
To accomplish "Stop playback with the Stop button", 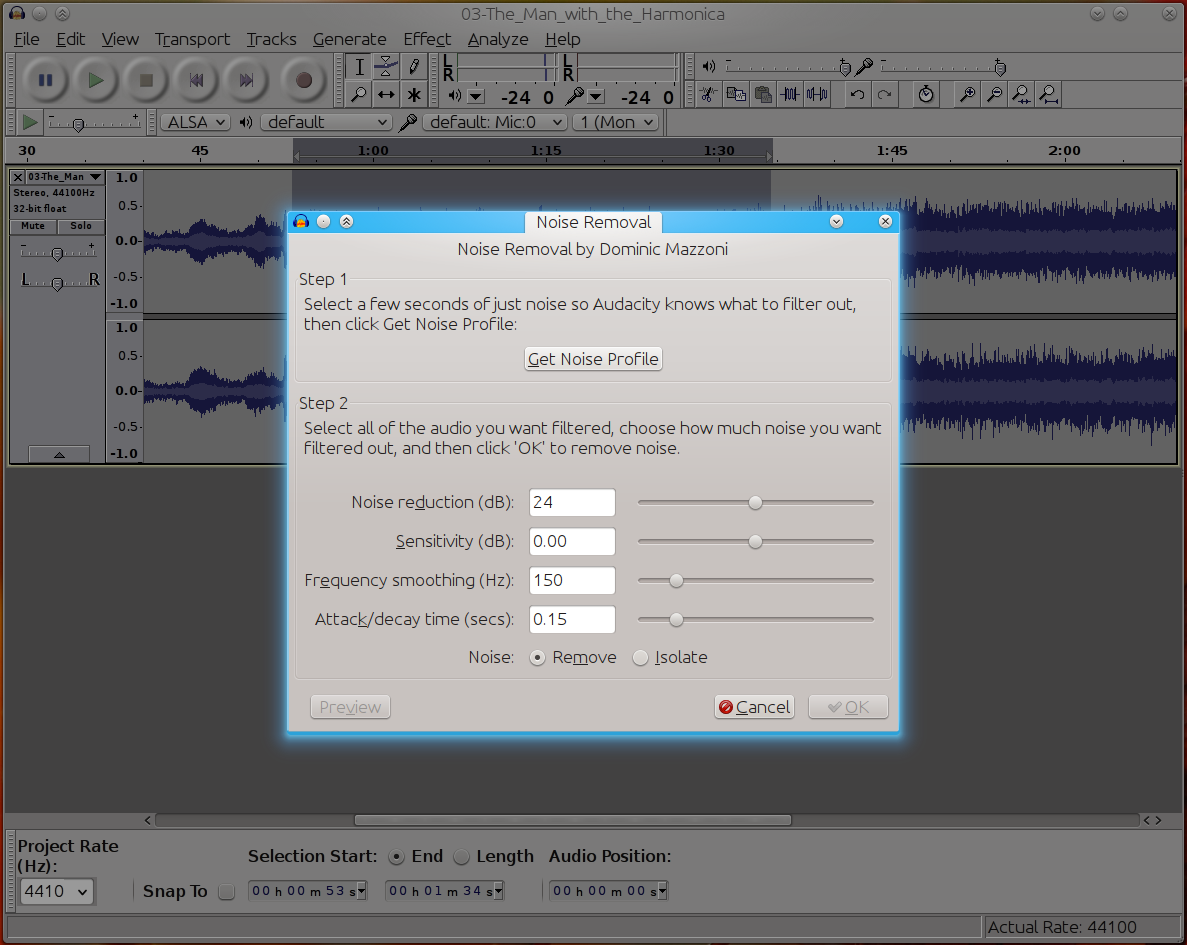I will [x=146, y=80].
